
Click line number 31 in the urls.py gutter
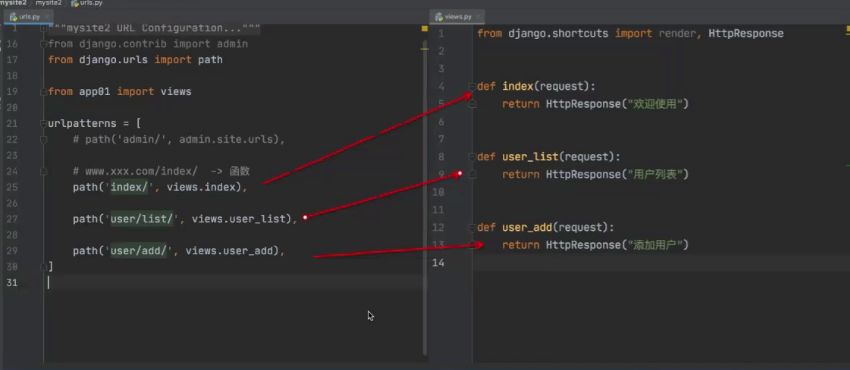pos(12,282)
